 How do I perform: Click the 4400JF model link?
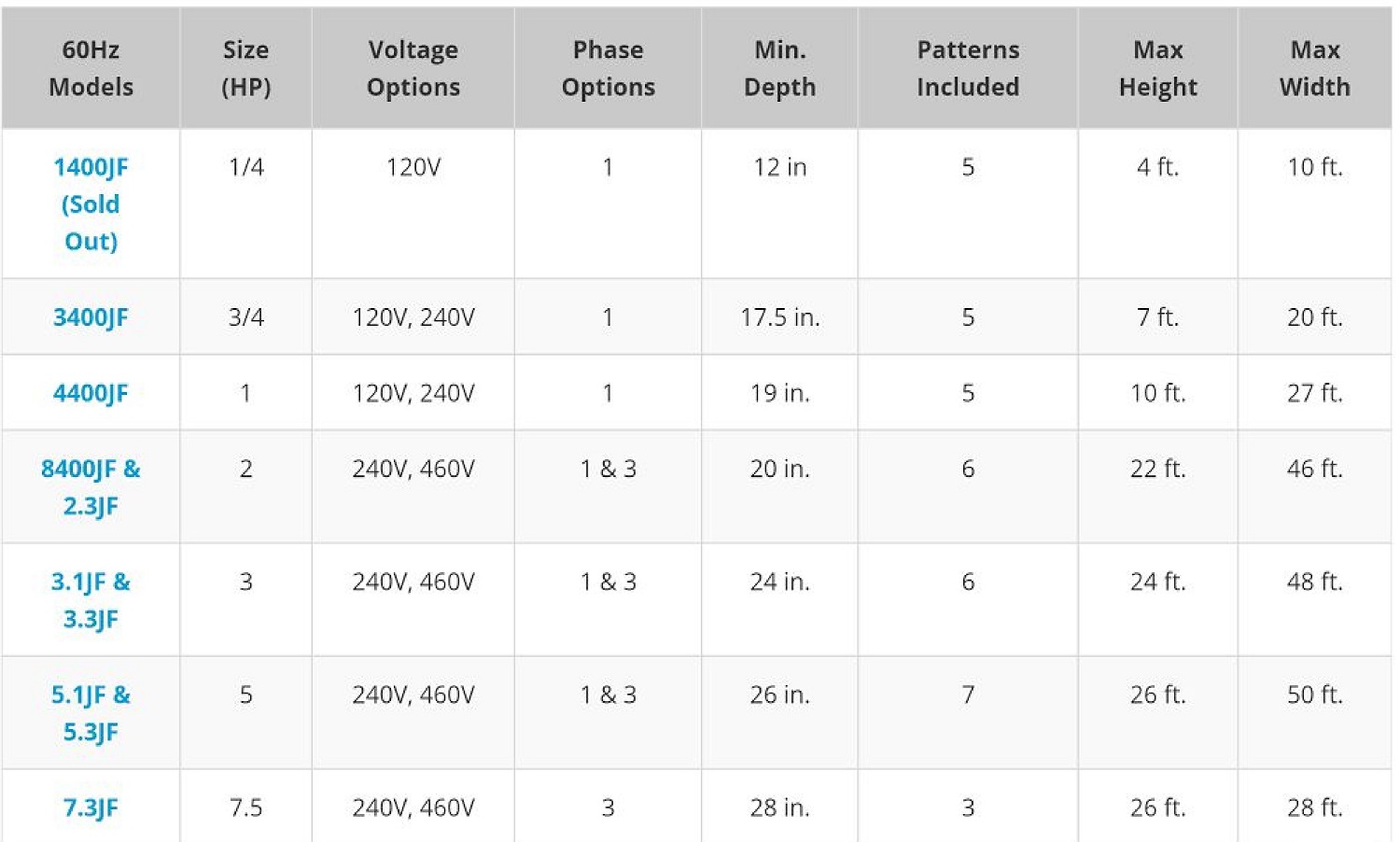91,393
